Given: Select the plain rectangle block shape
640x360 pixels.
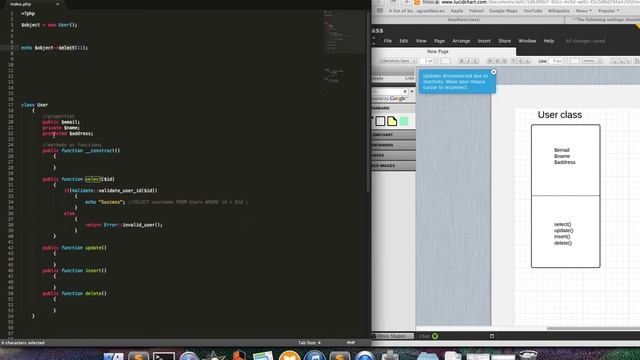Looking at the screenshot, I should point(380,121).
